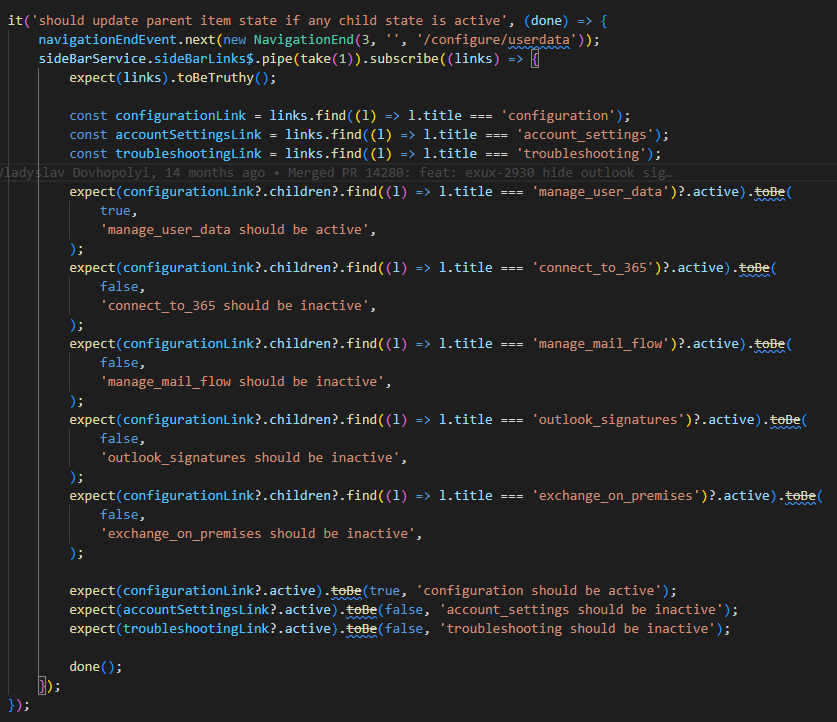The image size is (837, 722).
Task: Click 'troubleshooting should be inactive' message string
Action: (578, 629)
